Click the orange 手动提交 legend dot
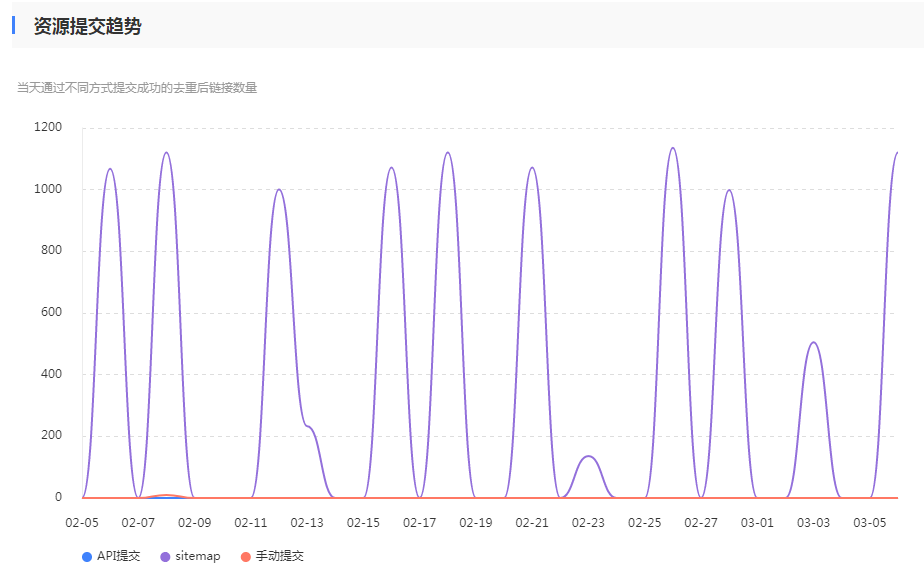Viewport: 924px width, 565px height. (246, 557)
